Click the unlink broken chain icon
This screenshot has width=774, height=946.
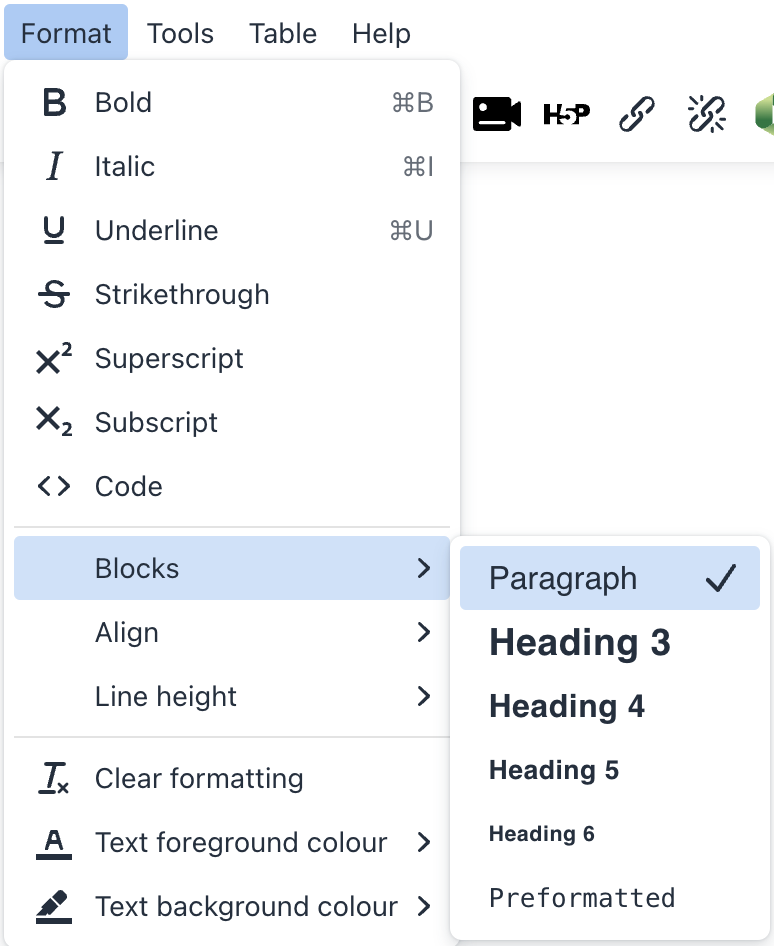click(707, 115)
